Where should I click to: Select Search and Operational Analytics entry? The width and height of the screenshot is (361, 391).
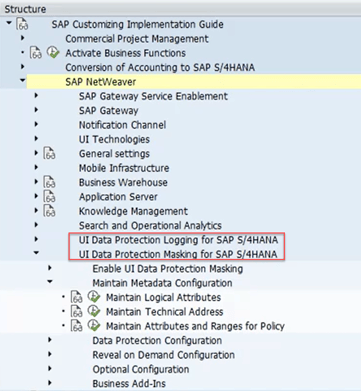pos(150,225)
